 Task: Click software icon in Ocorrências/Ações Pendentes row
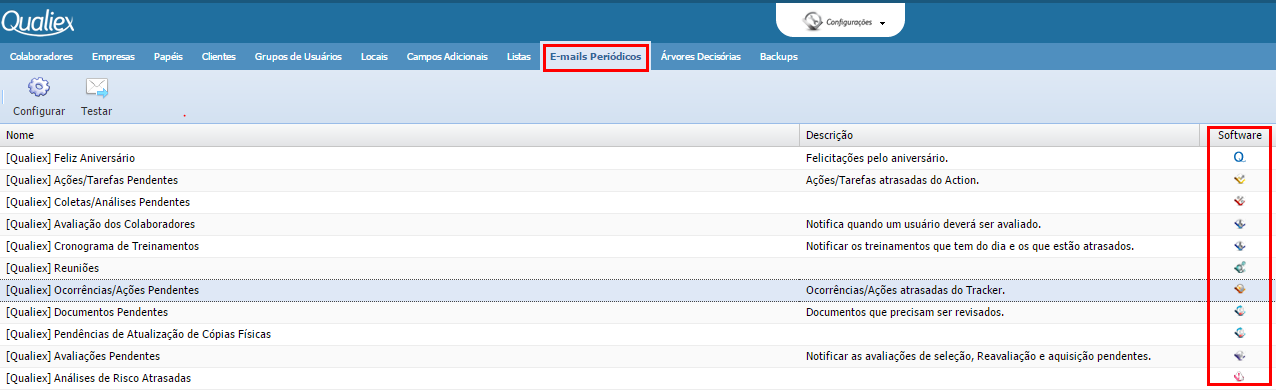pyautogui.click(x=1240, y=290)
